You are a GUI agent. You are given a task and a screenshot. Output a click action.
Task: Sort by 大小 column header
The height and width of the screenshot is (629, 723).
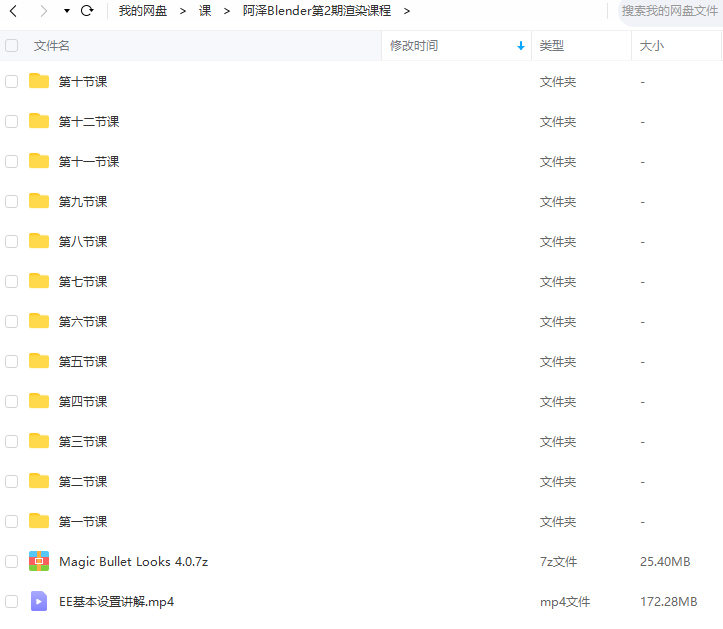tap(651, 46)
